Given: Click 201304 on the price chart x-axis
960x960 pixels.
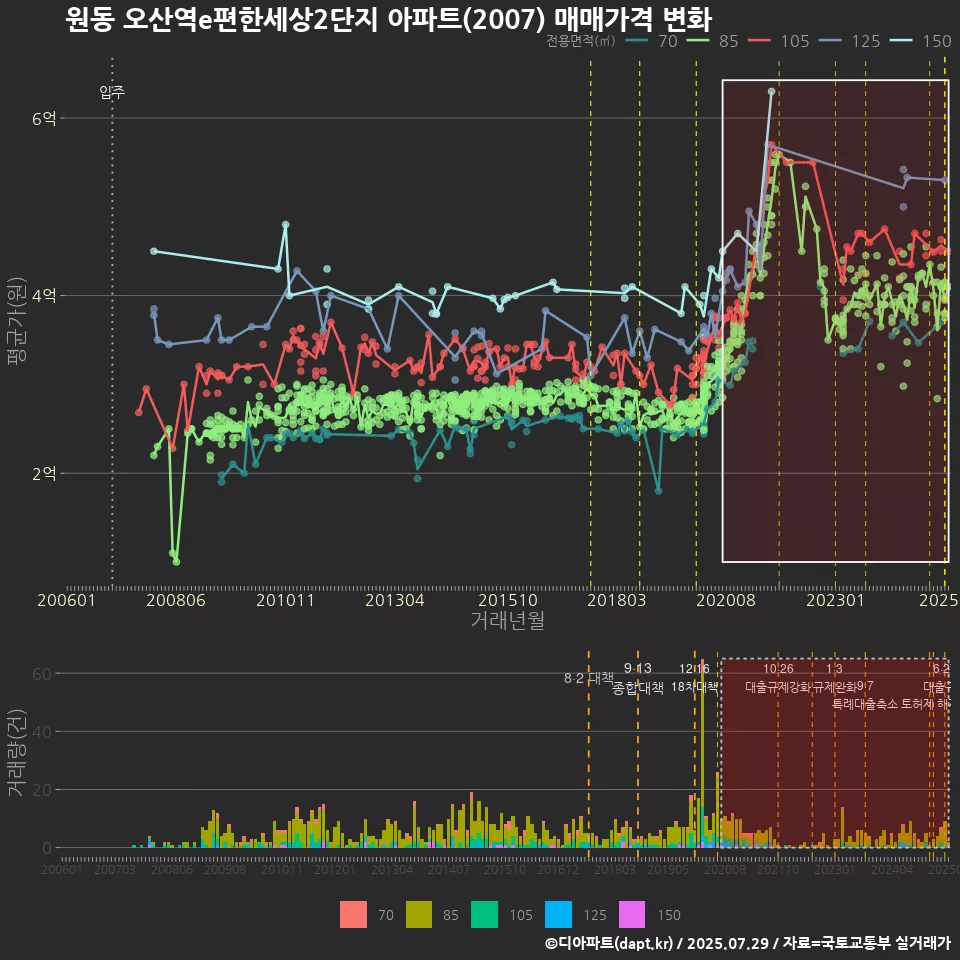Looking at the screenshot, I should [x=395, y=600].
